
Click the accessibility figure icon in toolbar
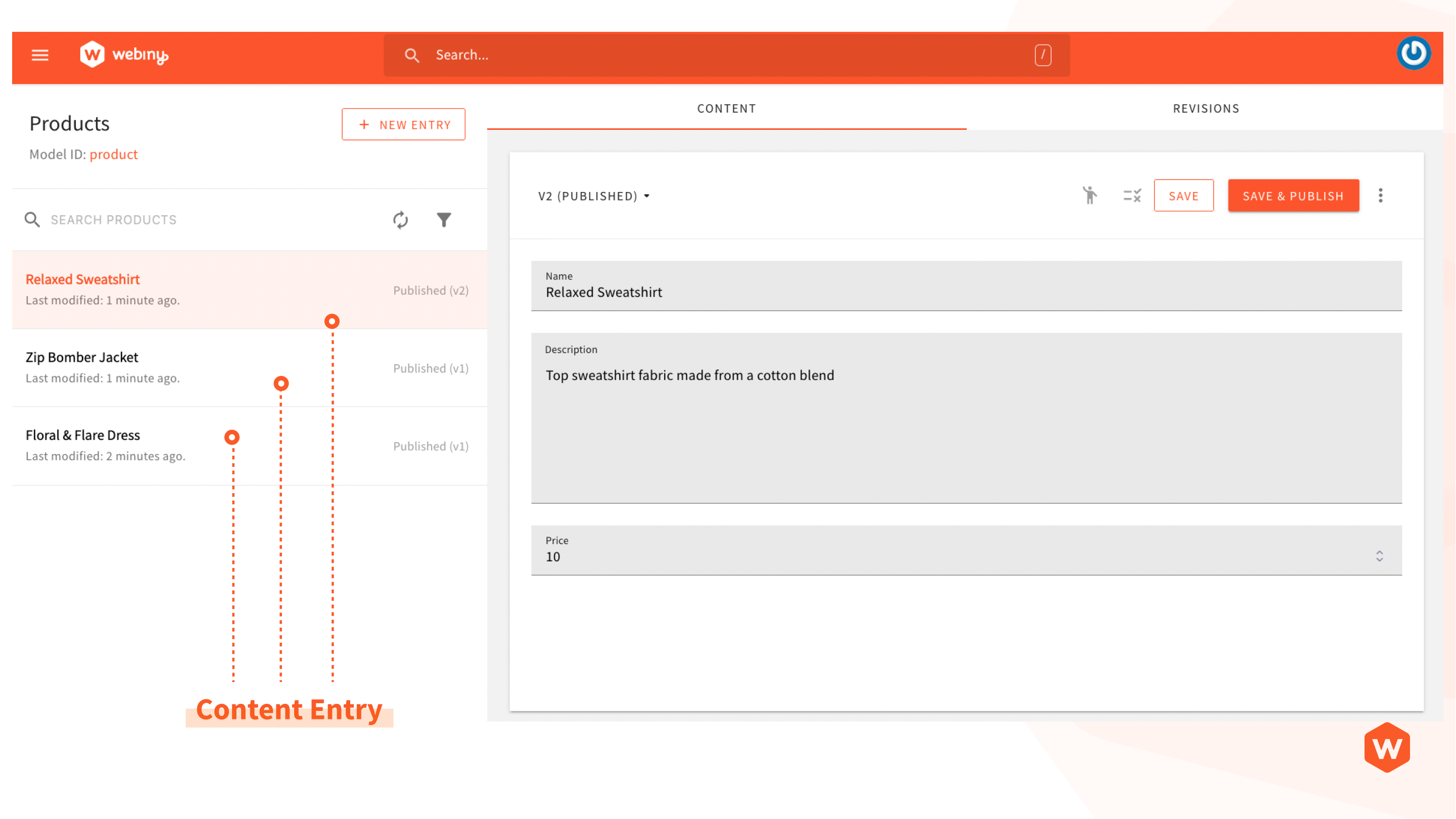1089,196
